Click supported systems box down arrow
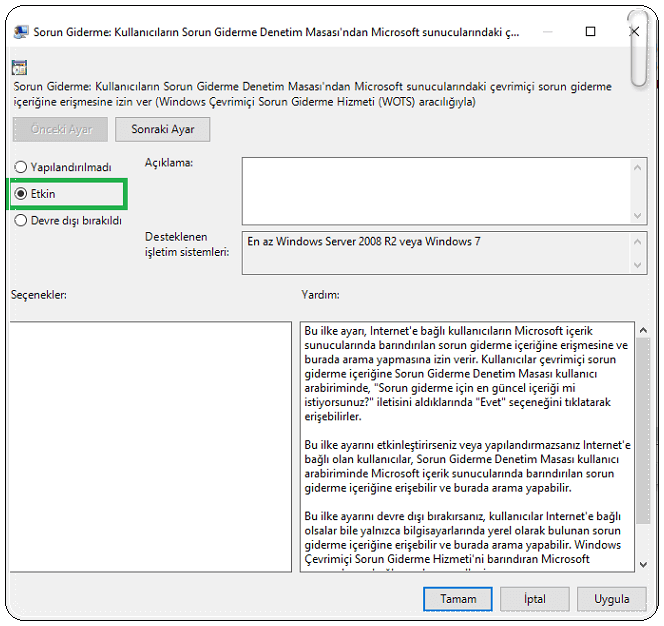This screenshot has width=664, height=626. coord(637,265)
